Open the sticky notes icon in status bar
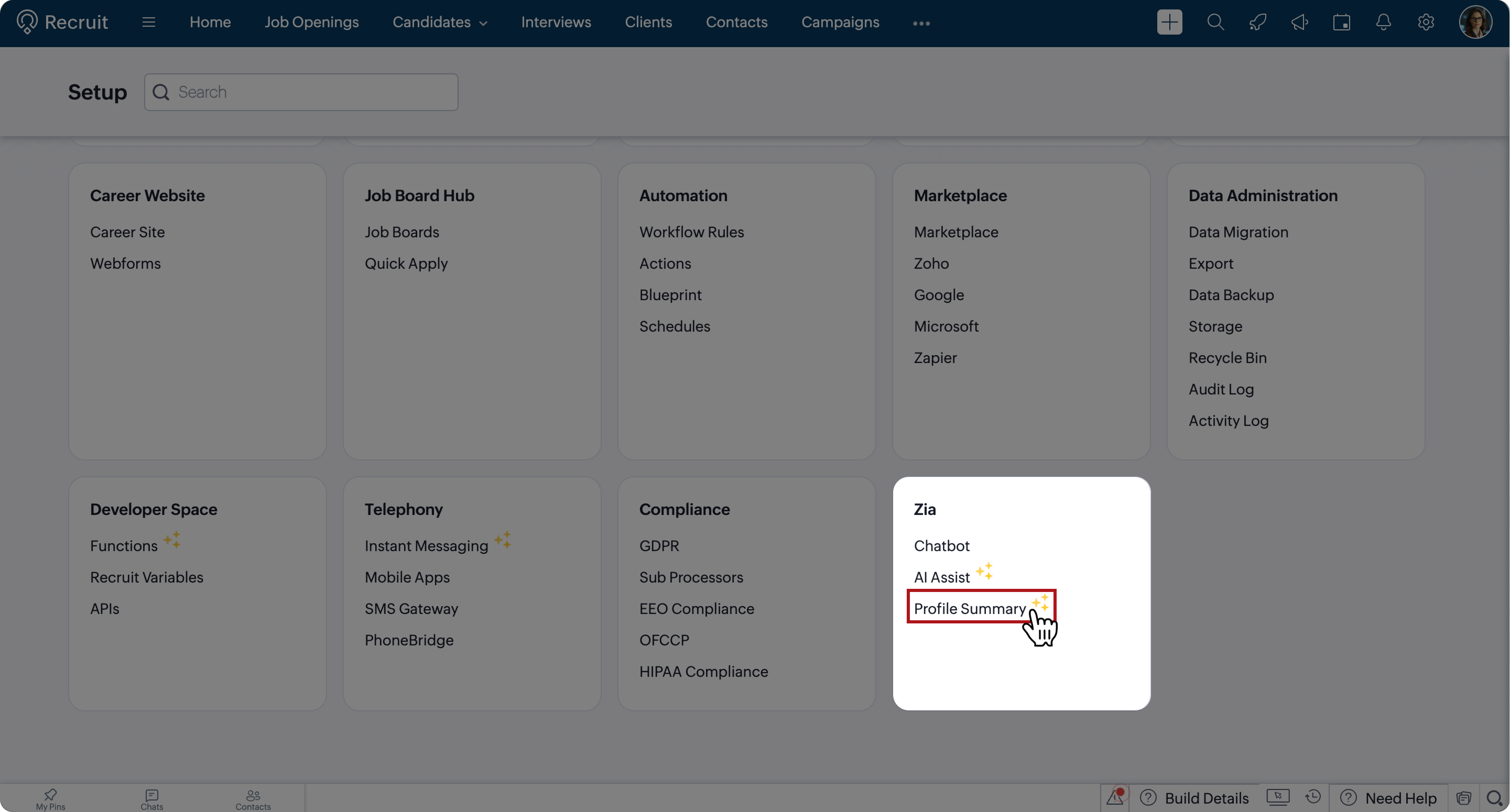Viewport: 1510px width, 812px height. click(x=1464, y=798)
